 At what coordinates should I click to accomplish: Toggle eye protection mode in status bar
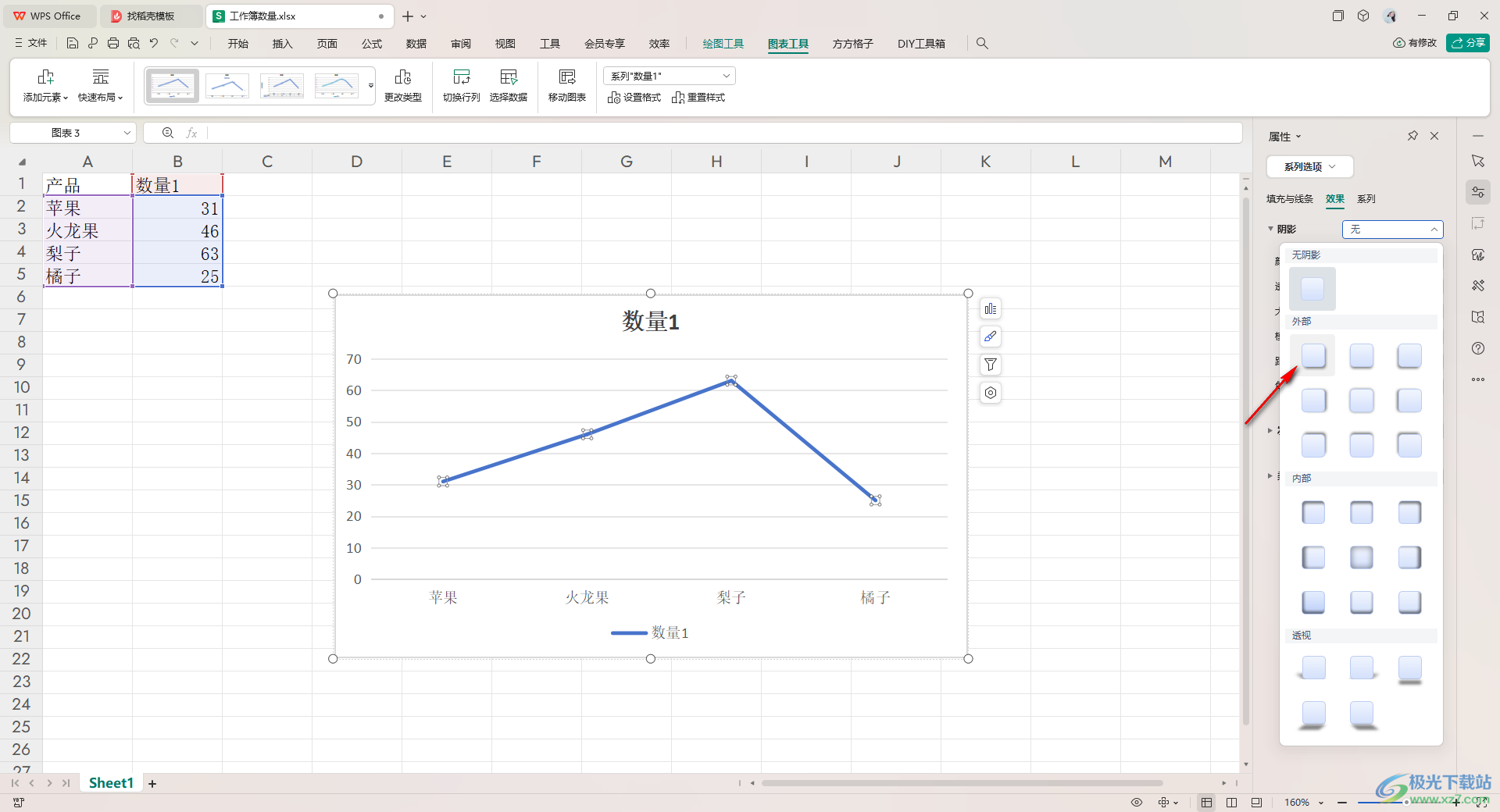(1137, 803)
